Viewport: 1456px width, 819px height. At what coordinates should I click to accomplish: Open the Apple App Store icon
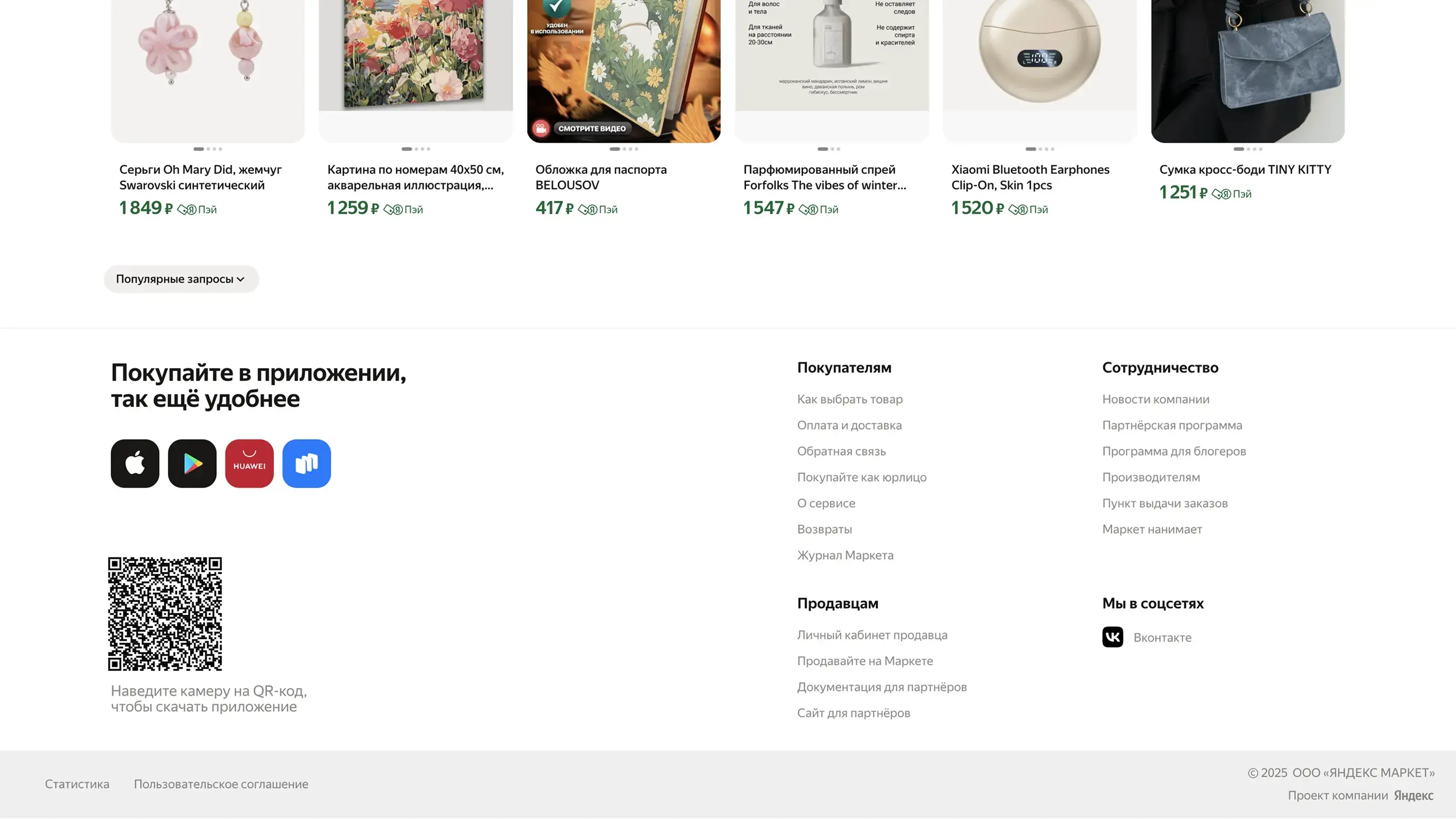coord(134,464)
